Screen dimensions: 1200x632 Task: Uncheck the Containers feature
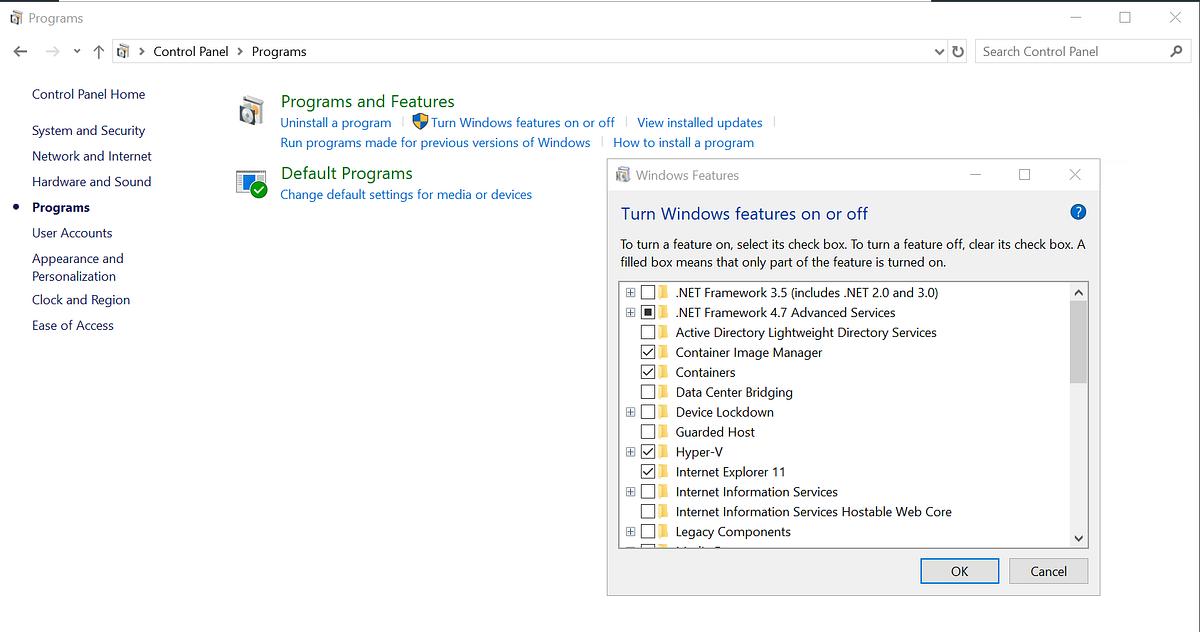tap(646, 371)
